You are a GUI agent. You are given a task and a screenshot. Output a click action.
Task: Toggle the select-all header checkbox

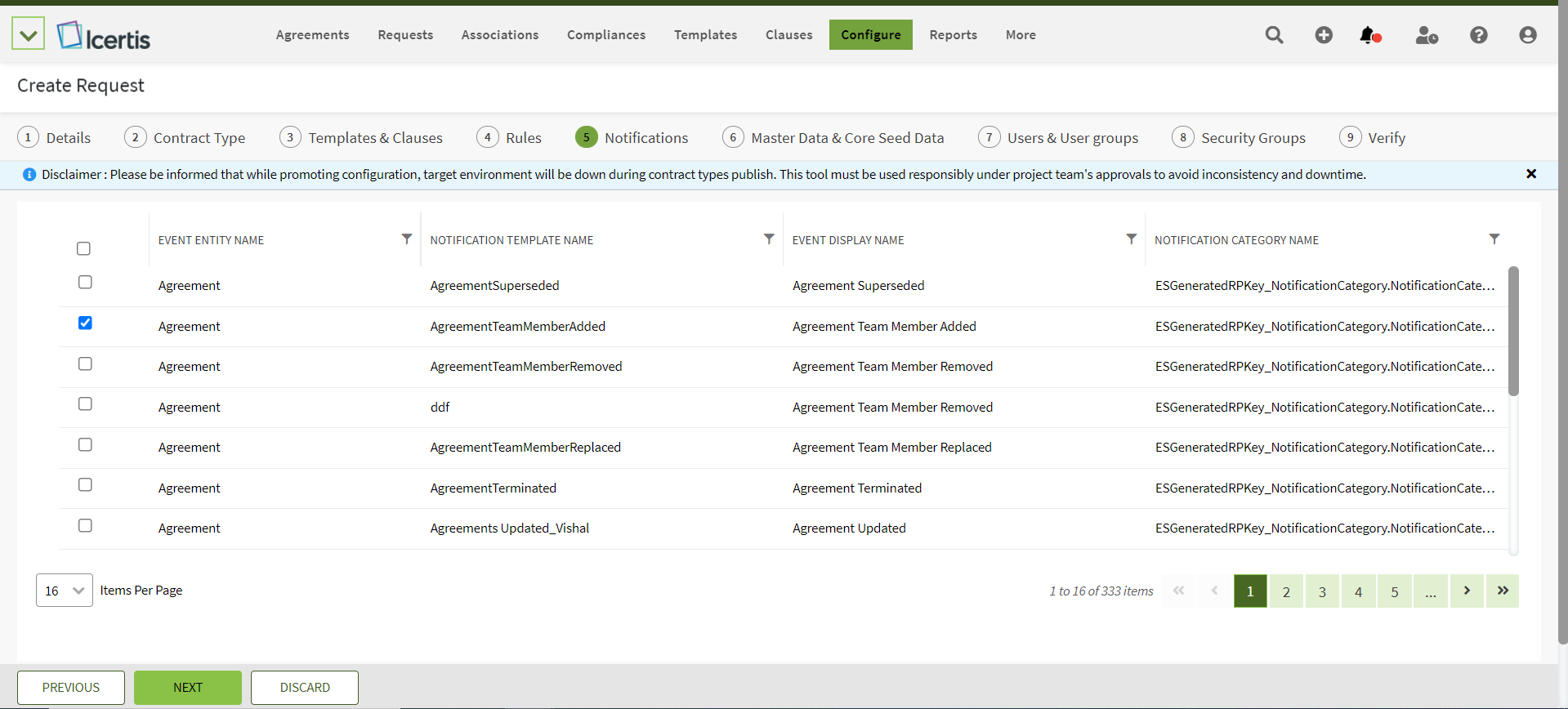tap(83, 248)
